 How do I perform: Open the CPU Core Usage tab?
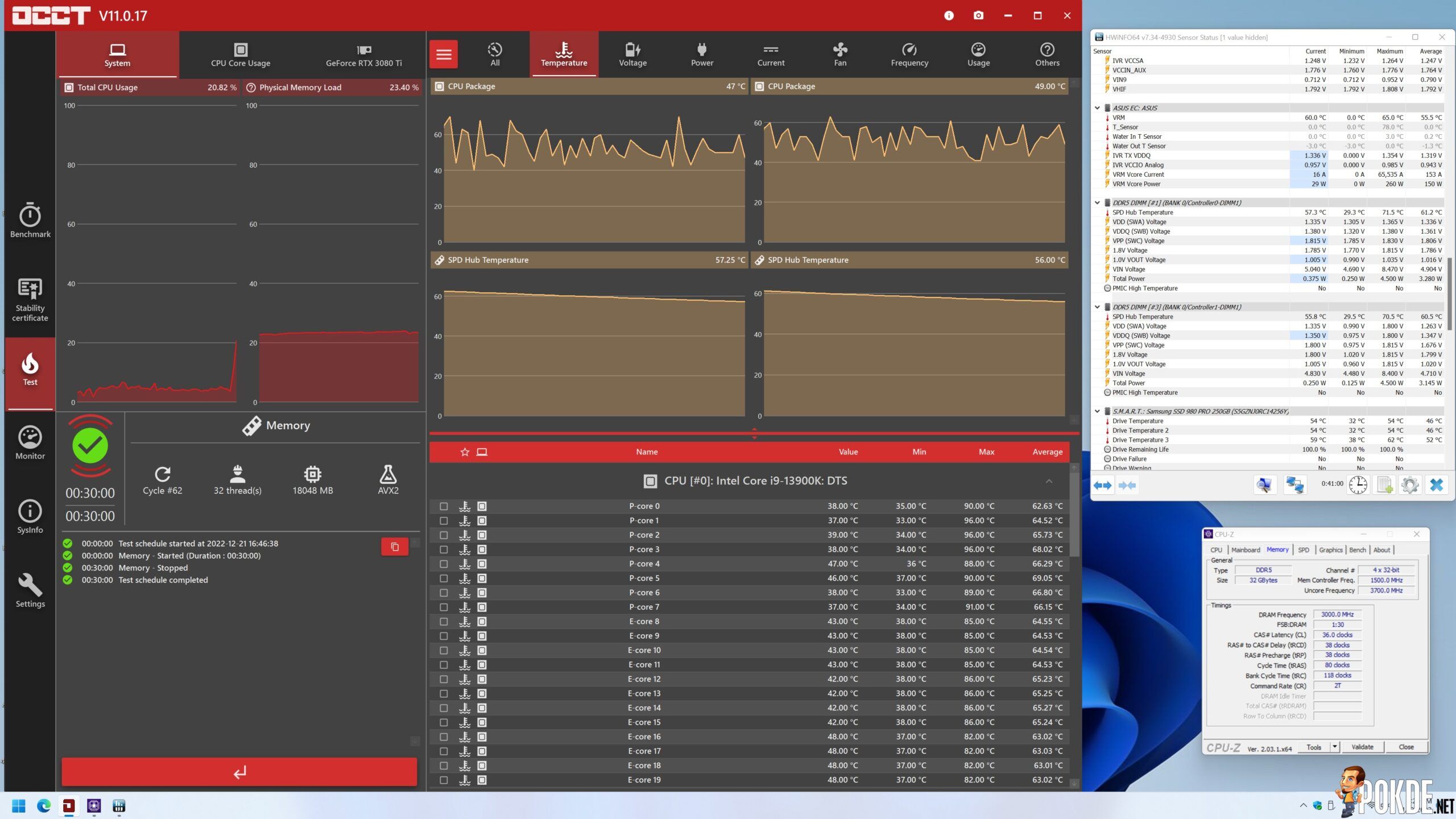241,55
